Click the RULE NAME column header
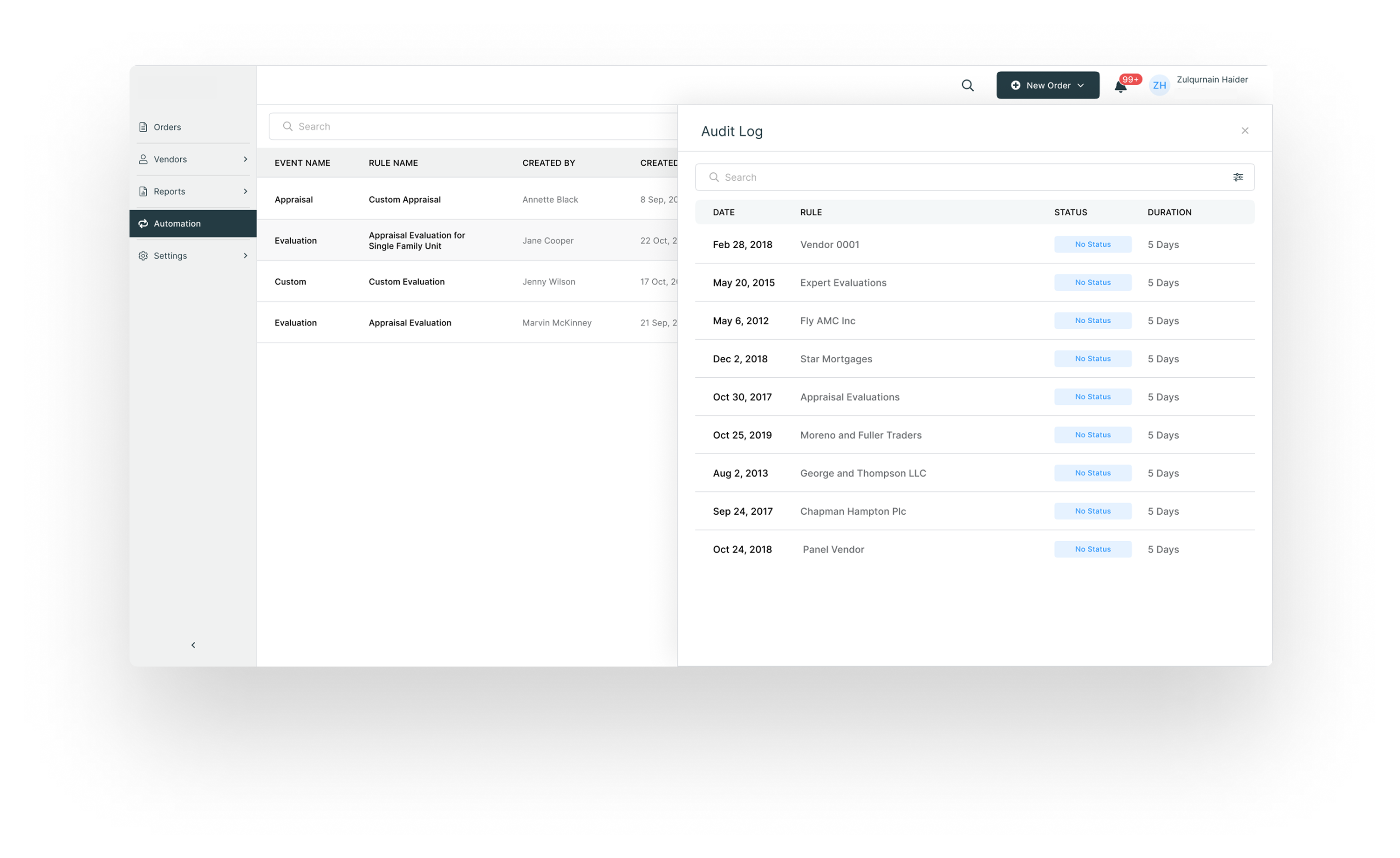The height and width of the screenshot is (858, 1400). click(393, 163)
